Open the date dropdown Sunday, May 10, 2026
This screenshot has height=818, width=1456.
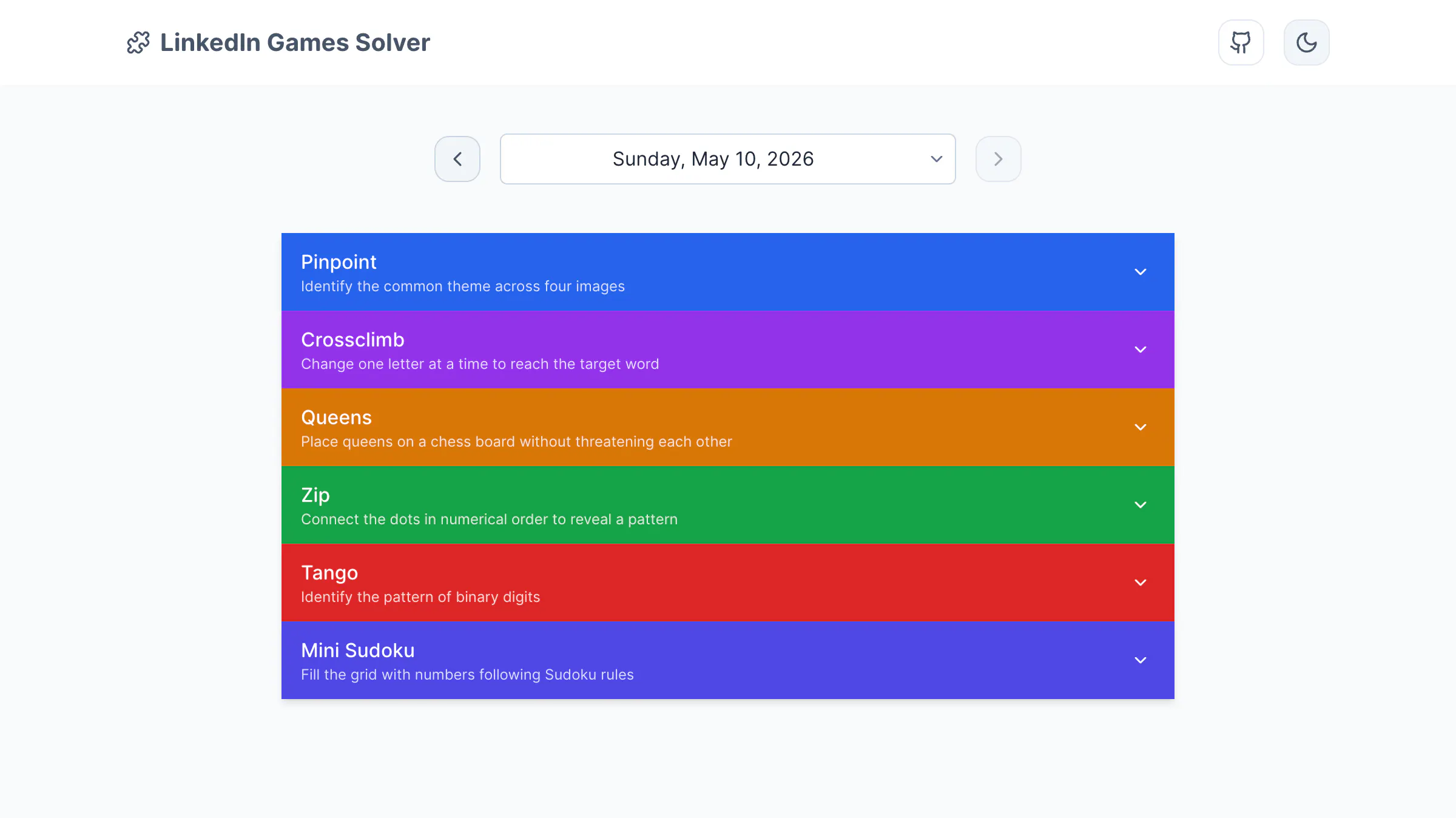[x=728, y=159]
